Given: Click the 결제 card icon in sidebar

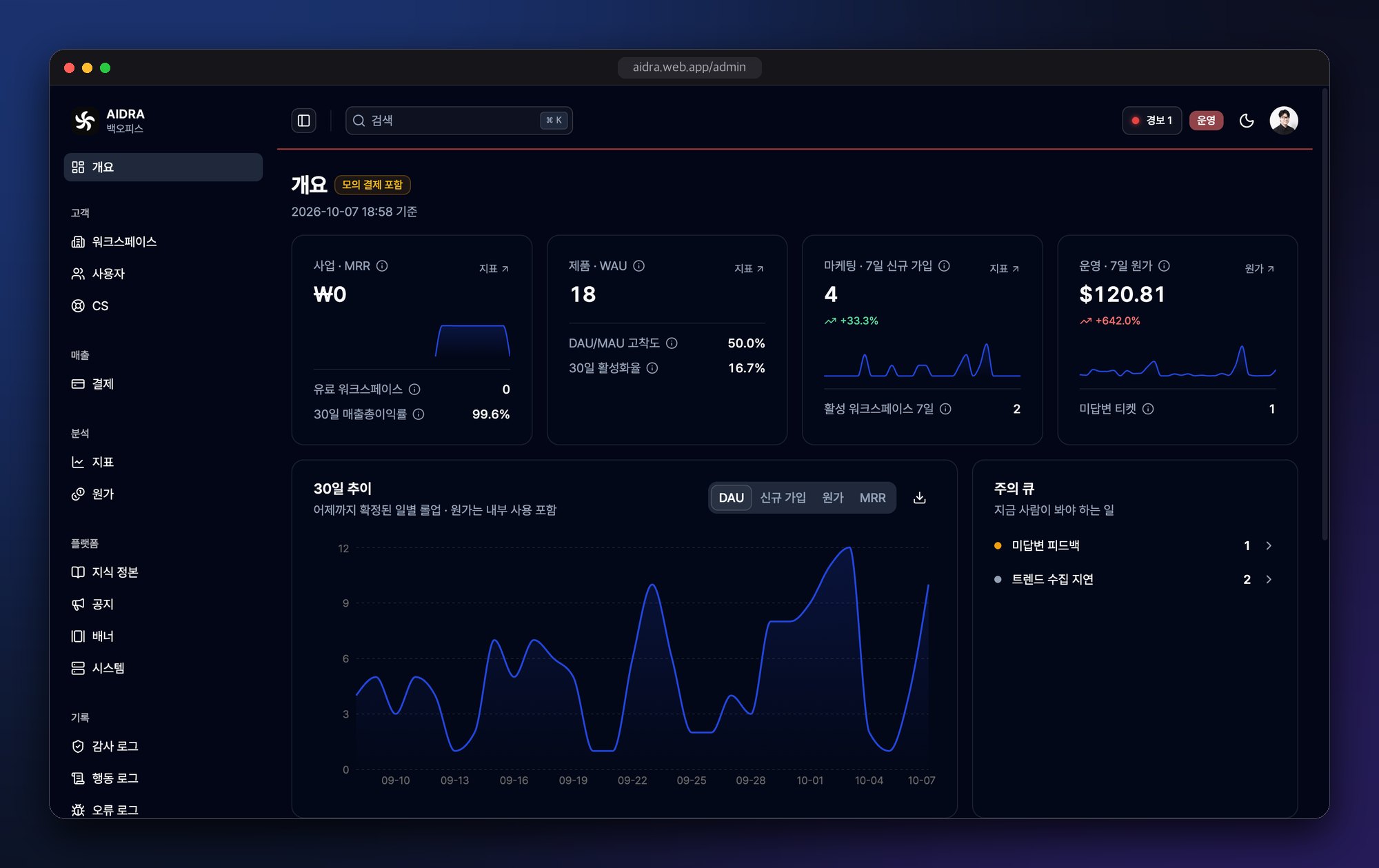Looking at the screenshot, I should (x=78, y=384).
